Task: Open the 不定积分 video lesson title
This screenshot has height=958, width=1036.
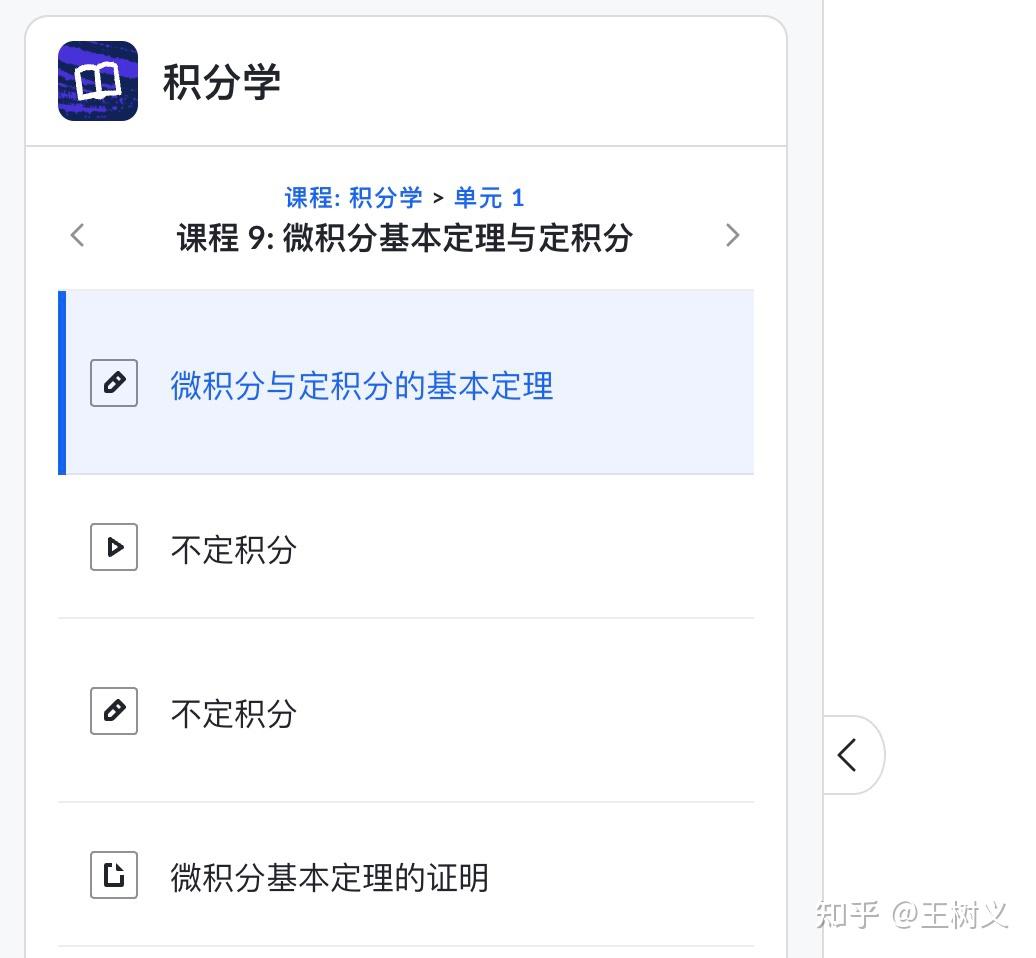Action: (x=234, y=549)
